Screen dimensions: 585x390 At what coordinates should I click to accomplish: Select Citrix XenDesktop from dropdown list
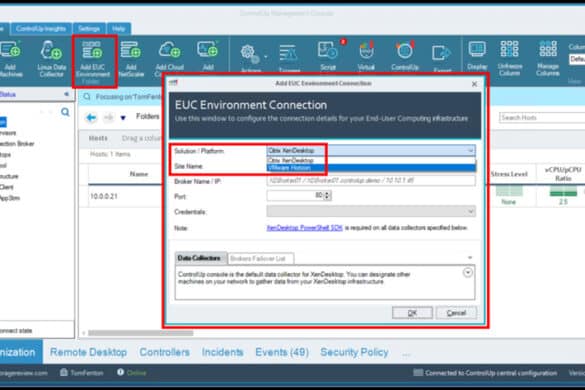click(371, 160)
